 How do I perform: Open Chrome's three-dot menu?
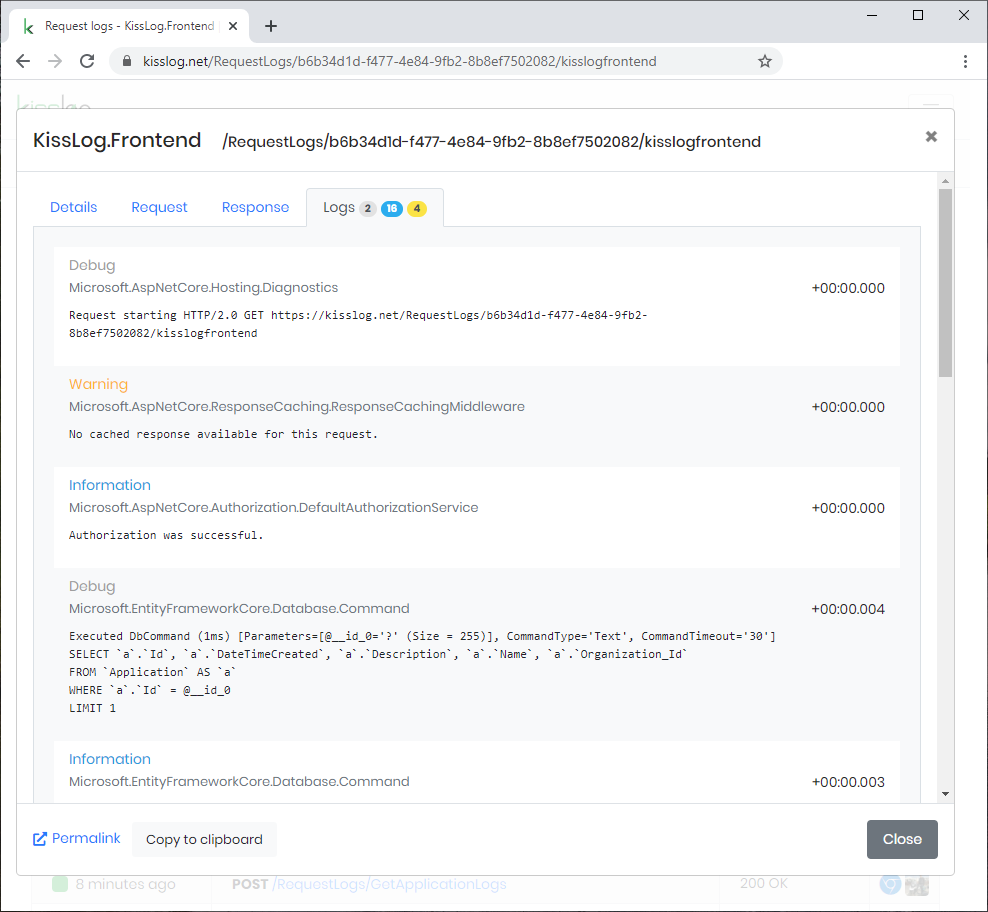(x=965, y=61)
